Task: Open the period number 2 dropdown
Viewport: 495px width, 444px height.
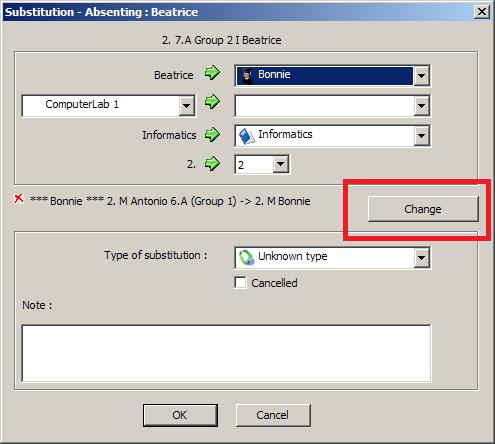Action: click(x=281, y=164)
